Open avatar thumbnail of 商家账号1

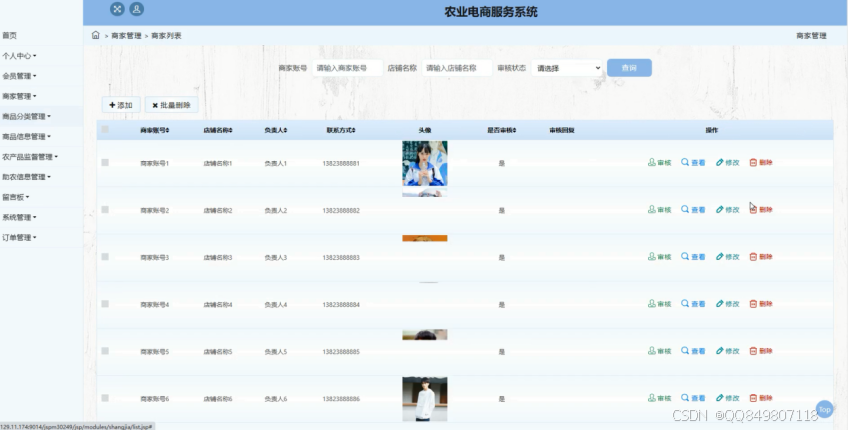tap(425, 163)
